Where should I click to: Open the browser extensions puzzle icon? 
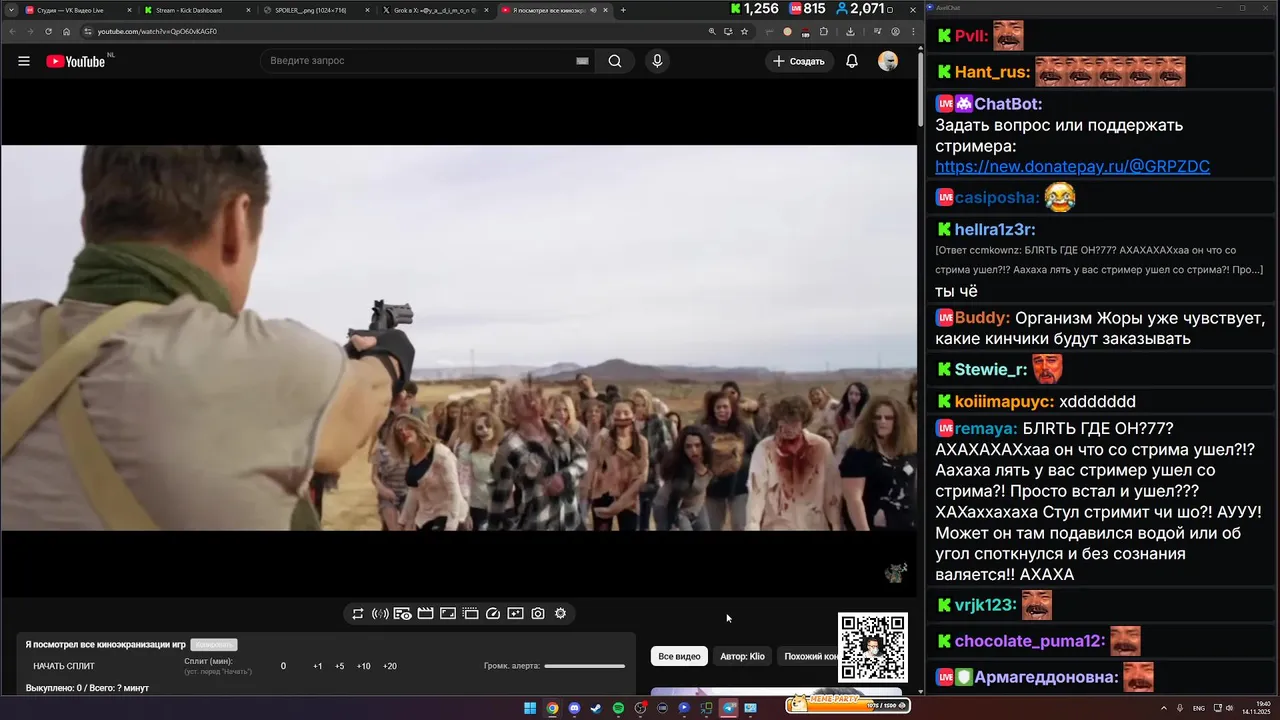(824, 31)
